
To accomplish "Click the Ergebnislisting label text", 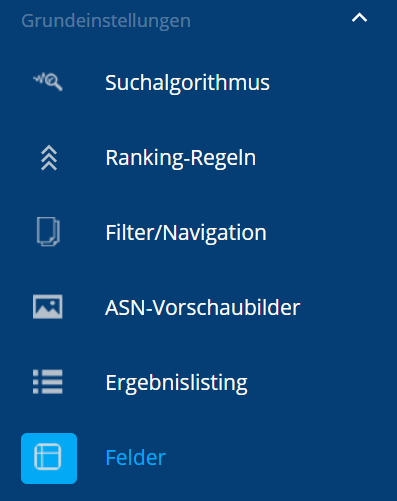I will [x=176, y=383].
